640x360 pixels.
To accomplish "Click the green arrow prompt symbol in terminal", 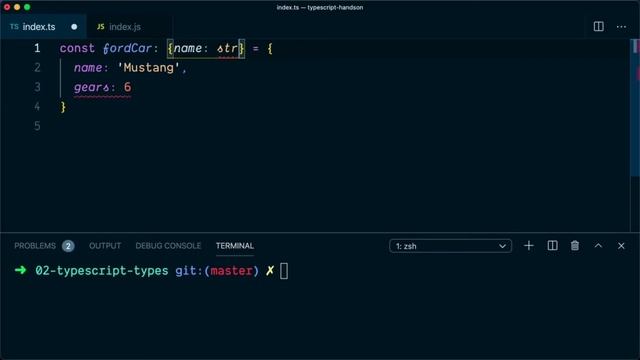I will pyautogui.click(x=20, y=270).
